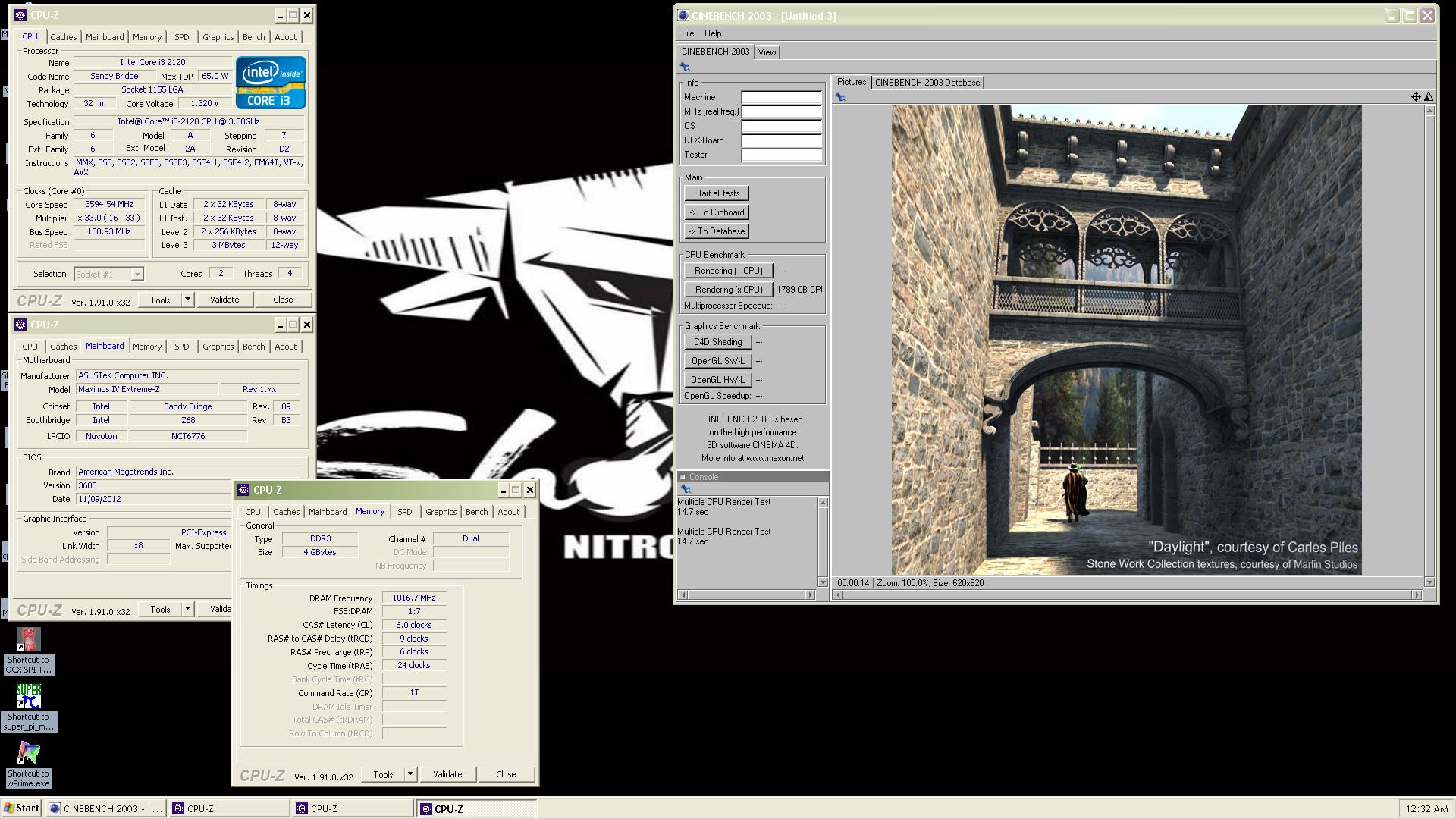Screen dimensions: 1456x819
Task: Click the Intel Core i3 logo badge
Action: (271, 82)
